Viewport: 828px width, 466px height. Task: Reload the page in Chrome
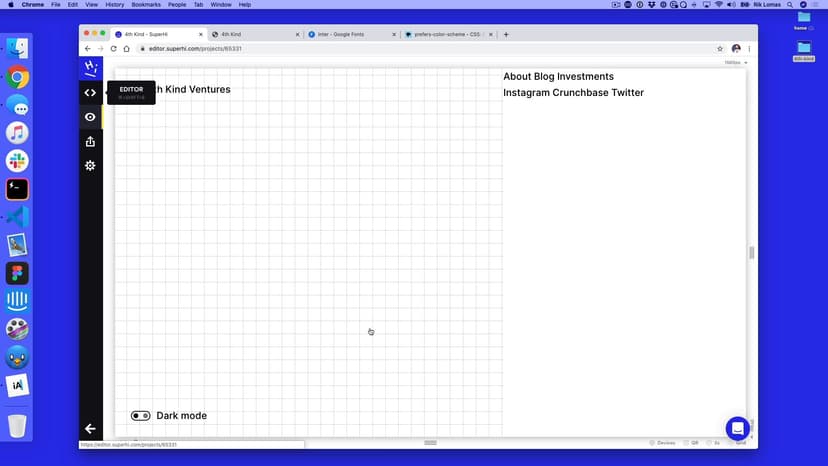[113, 49]
